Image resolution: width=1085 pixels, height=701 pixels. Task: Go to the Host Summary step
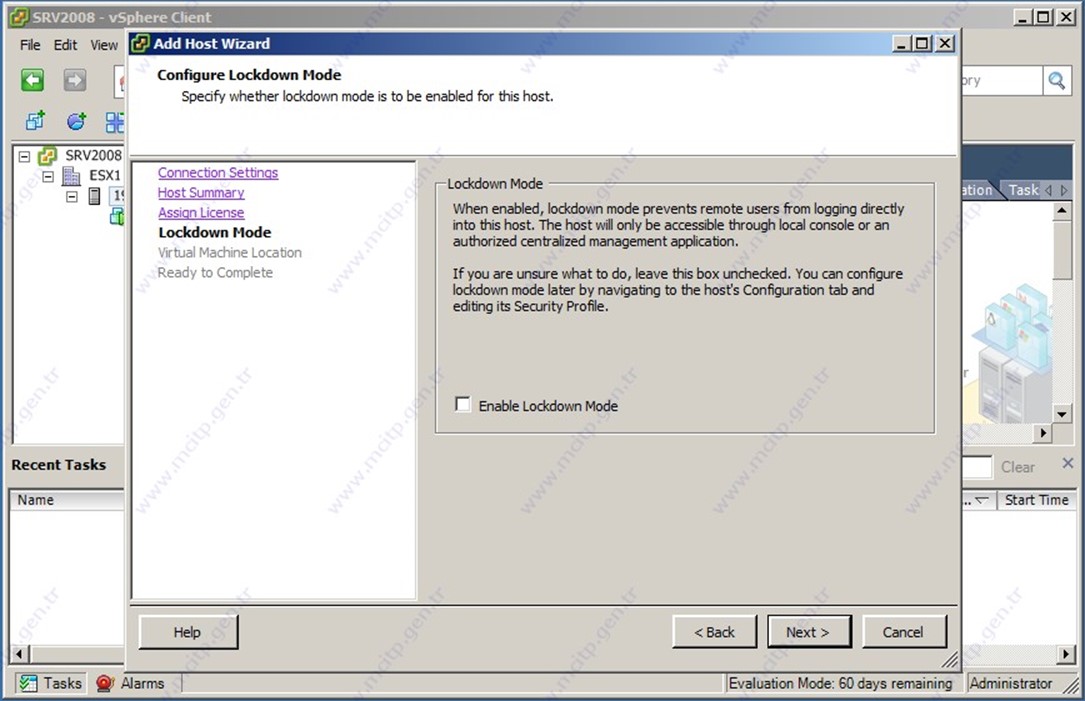[x=201, y=192]
